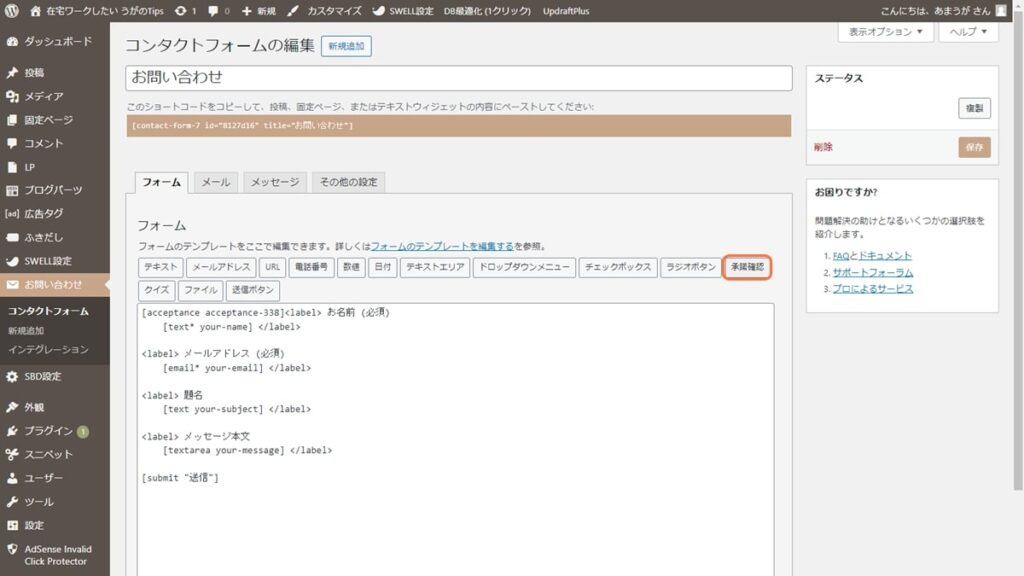Switch to the メール tab
1024x576 pixels.
[x=216, y=182]
